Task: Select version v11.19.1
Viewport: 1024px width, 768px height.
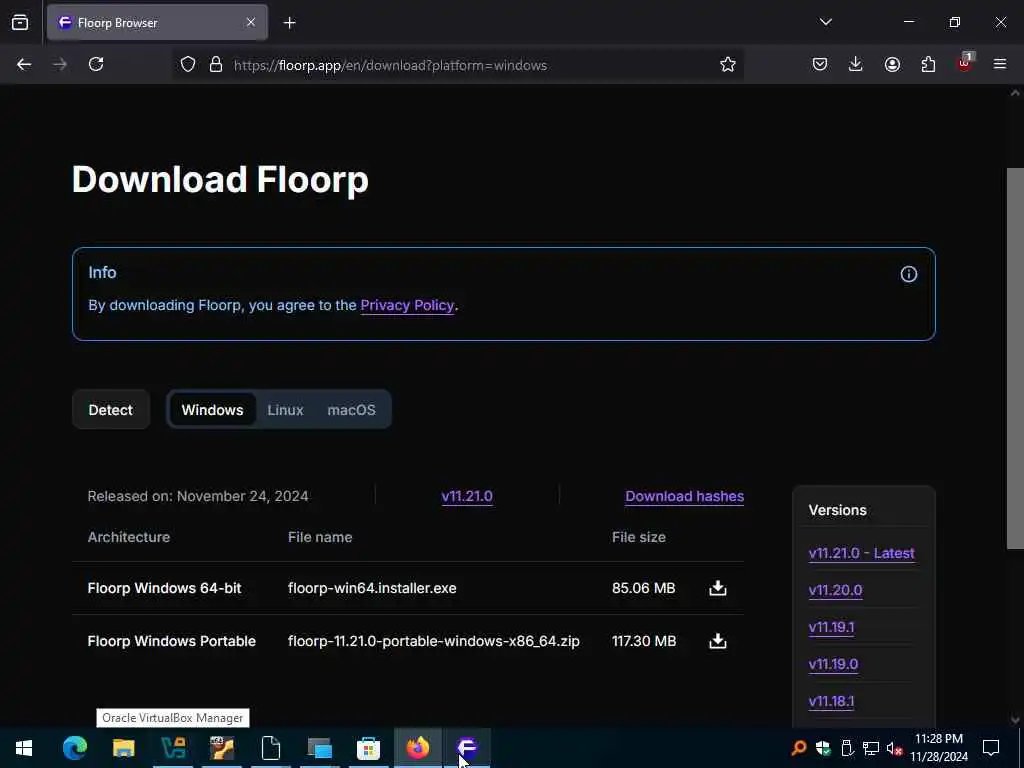Action: coord(831,628)
